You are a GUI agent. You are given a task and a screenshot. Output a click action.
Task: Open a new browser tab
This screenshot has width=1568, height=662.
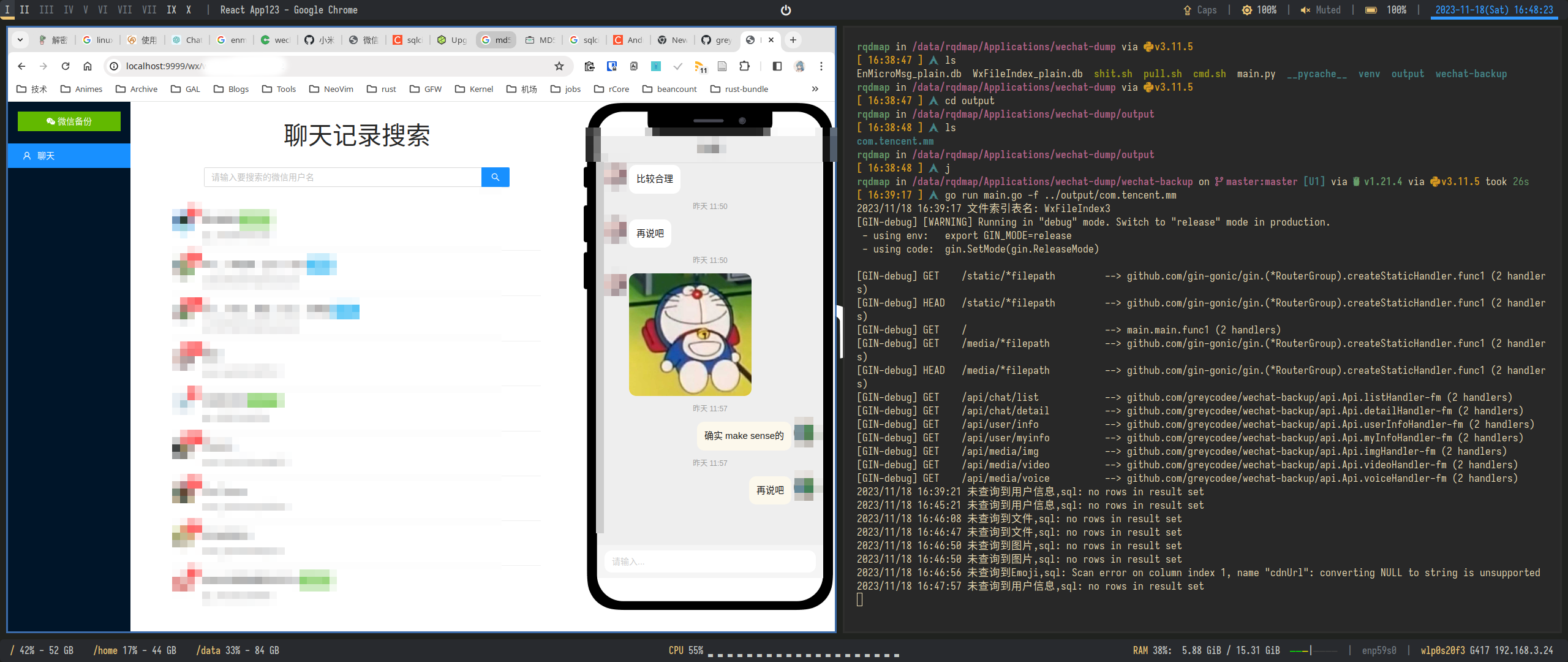pos(793,40)
